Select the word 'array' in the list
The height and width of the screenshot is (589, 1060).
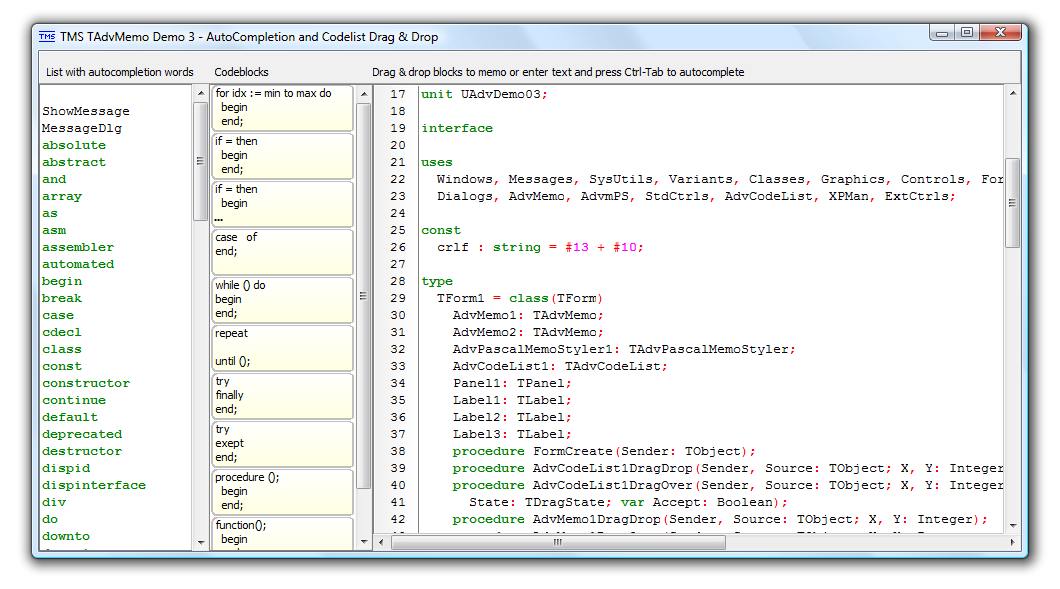click(x=62, y=196)
